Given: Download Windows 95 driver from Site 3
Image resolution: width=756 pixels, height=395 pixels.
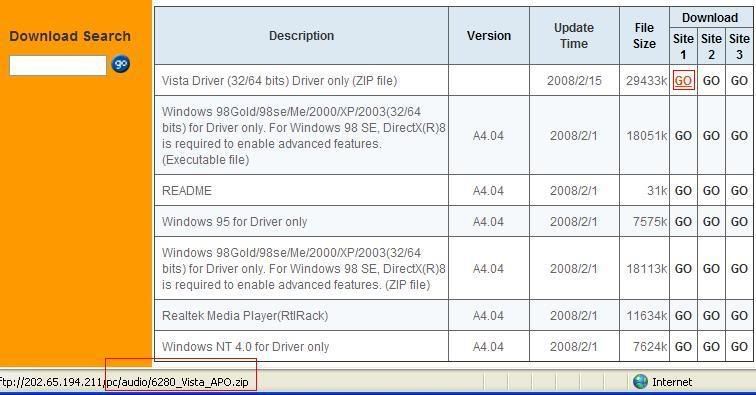Looking at the screenshot, I should pos(739,221).
